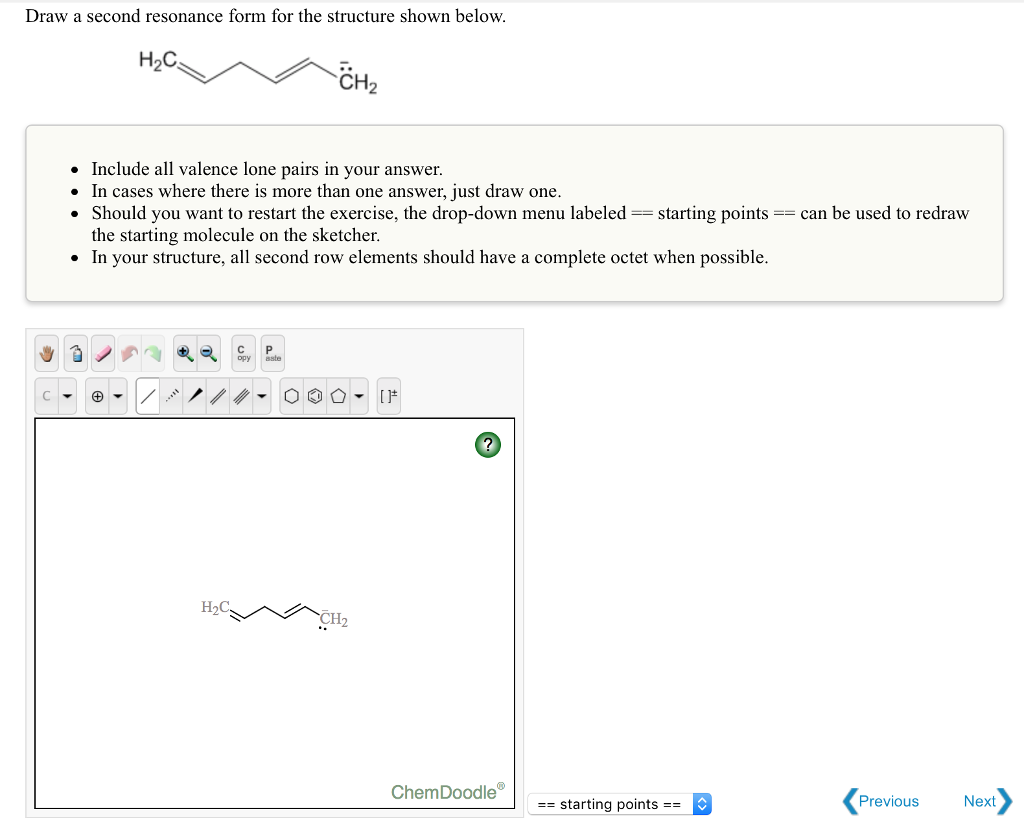Click the redo arrow
Image resolution: width=1024 pixels, height=835 pixels.
click(x=153, y=354)
